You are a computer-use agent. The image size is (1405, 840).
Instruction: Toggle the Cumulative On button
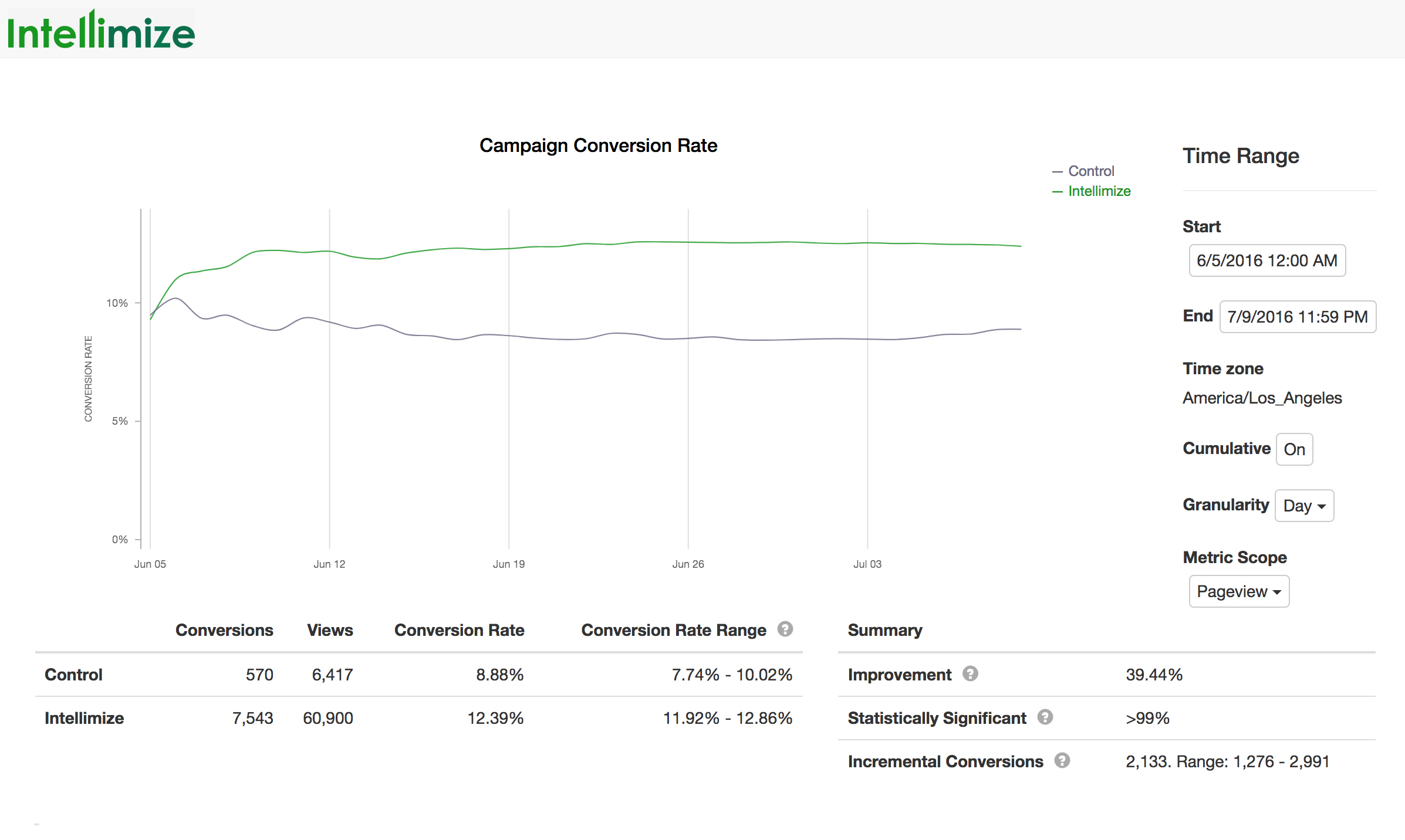1294,449
